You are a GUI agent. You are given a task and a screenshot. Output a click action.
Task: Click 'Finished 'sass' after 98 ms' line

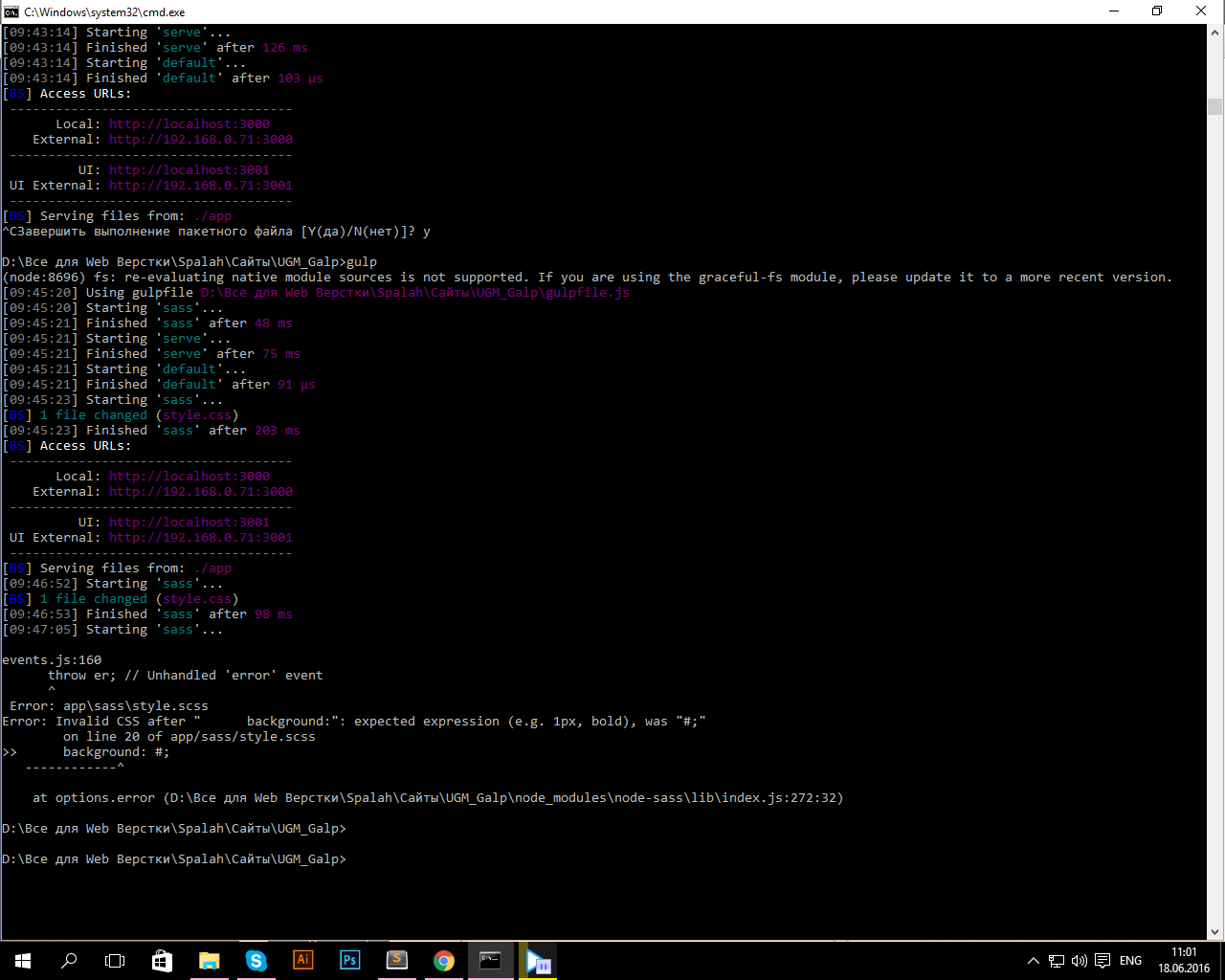[x=147, y=614]
